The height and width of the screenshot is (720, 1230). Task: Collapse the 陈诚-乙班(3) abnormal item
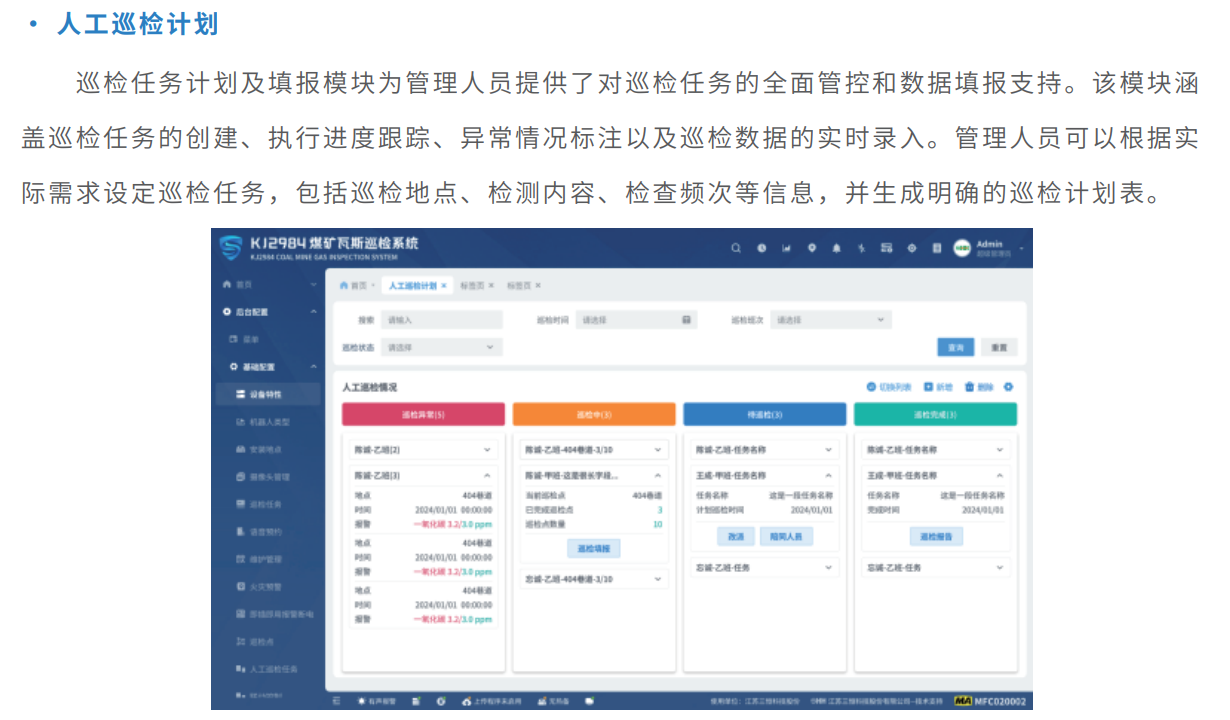point(487,476)
